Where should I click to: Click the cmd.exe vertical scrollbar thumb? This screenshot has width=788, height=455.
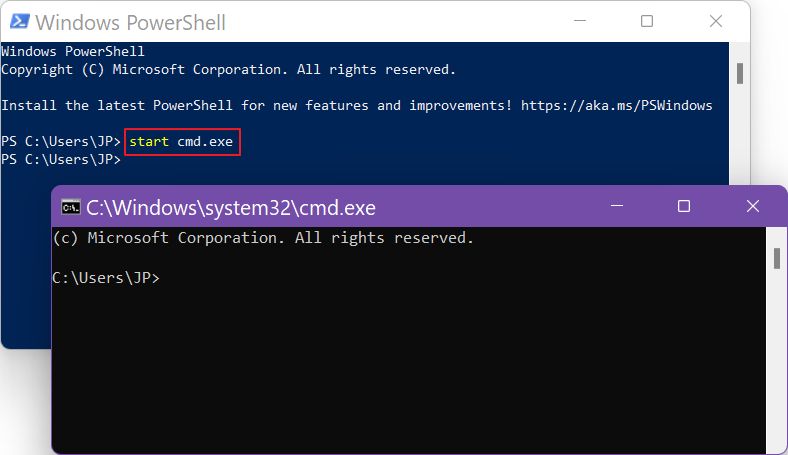coord(777,258)
